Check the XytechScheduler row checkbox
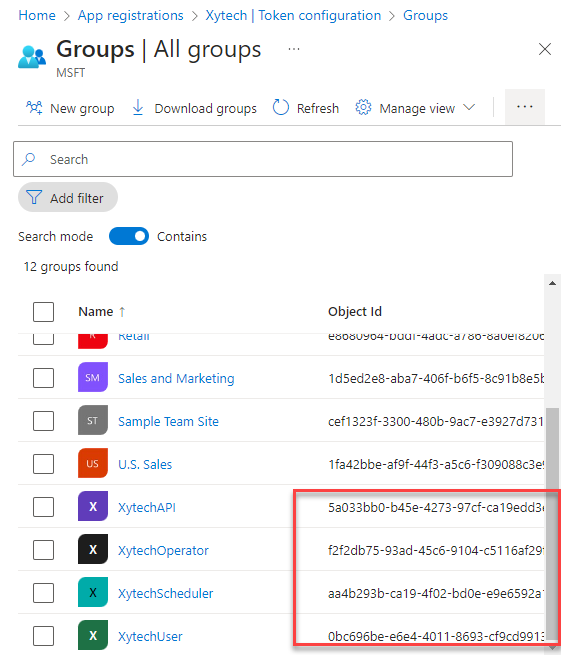Image resolution: width=561 pixels, height=655 pixels. tap(43, 593)
